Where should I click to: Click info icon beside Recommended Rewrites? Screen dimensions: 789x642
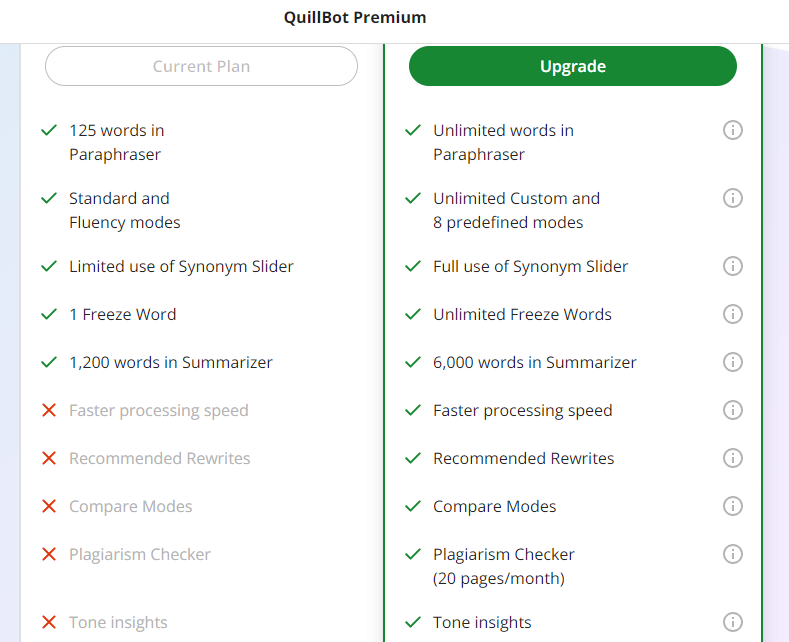(x=733, y=458)
